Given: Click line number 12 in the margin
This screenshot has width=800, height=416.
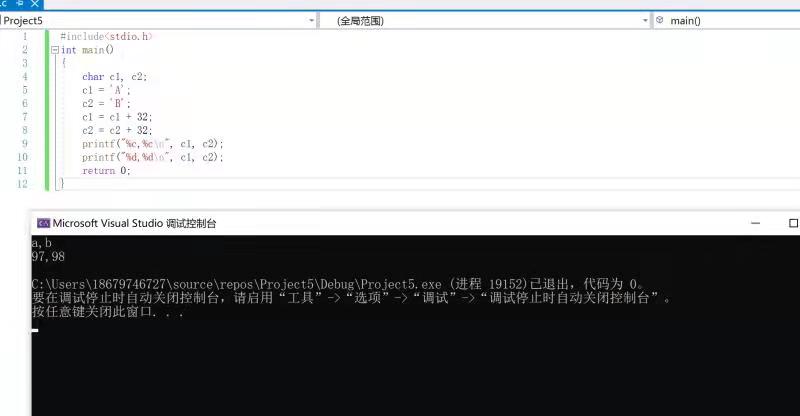Looking at the screenshot, I should coord(22,184).
